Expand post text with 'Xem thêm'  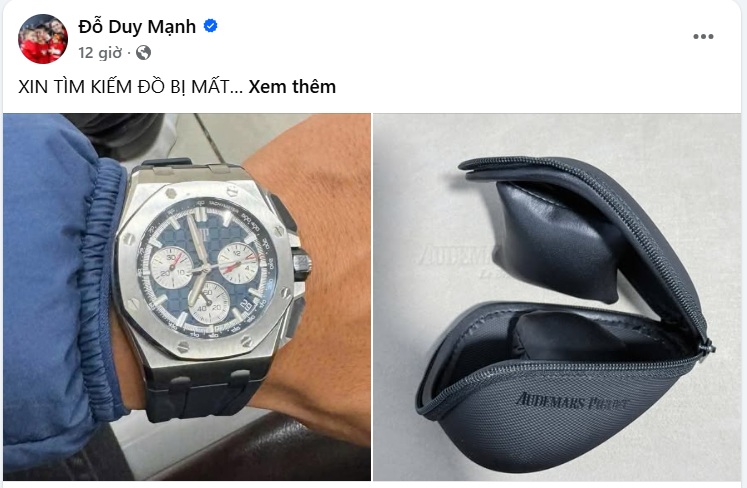pos(292,87)
